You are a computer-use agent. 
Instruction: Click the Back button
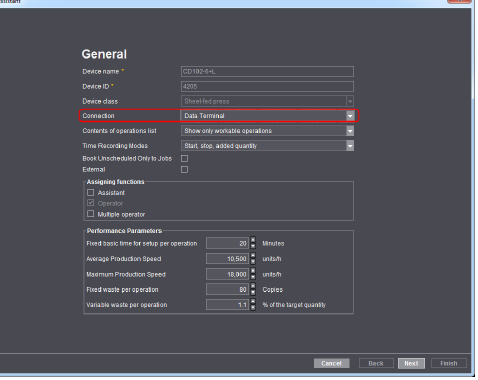click(x=376, y=363)
